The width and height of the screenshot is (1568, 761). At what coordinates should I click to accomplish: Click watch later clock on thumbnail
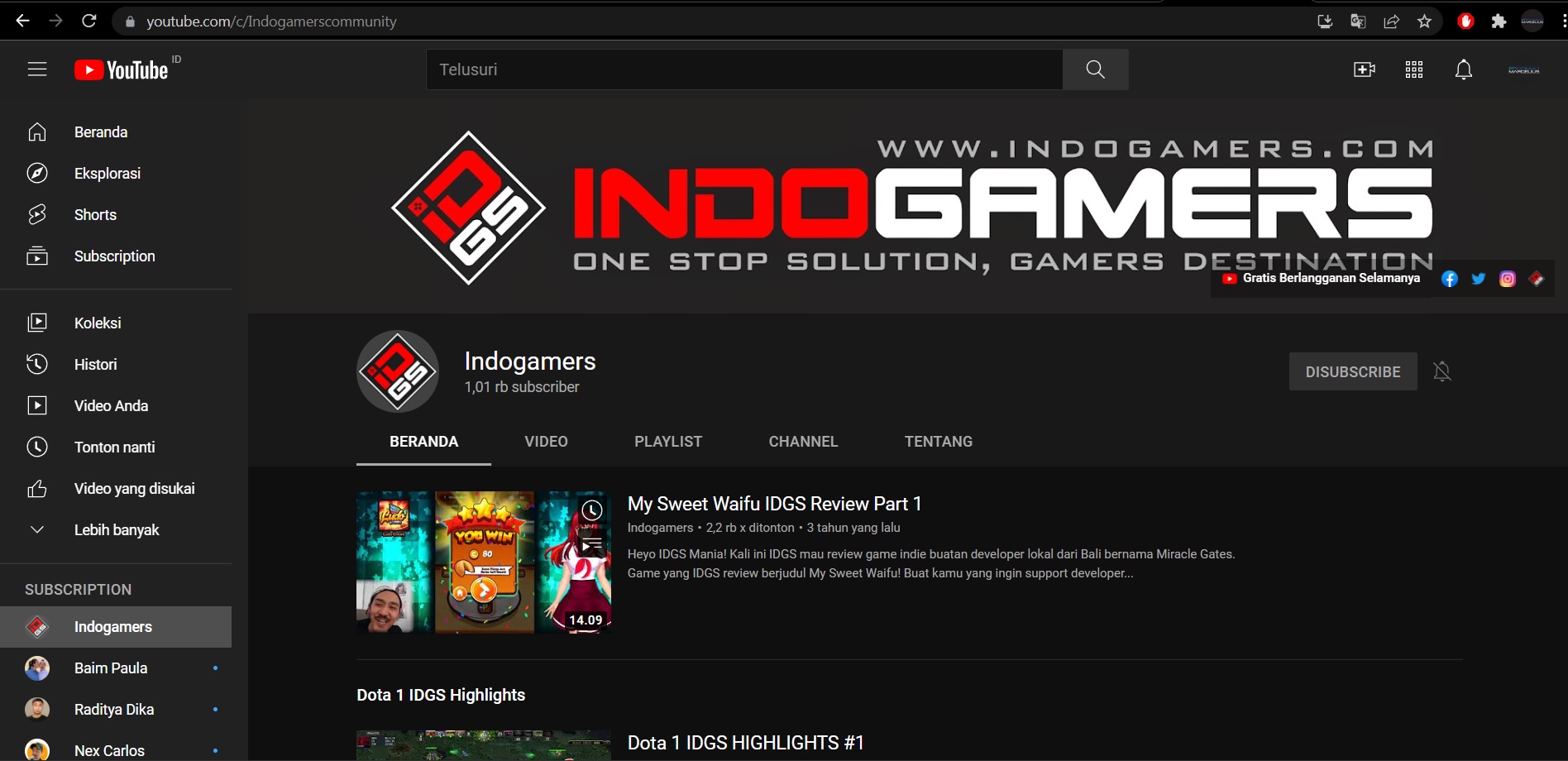tap(591, 511)
